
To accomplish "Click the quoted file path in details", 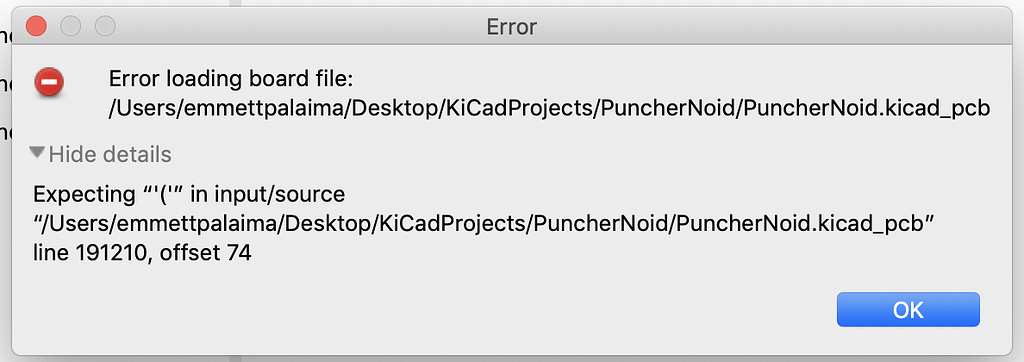I will 486,224.
